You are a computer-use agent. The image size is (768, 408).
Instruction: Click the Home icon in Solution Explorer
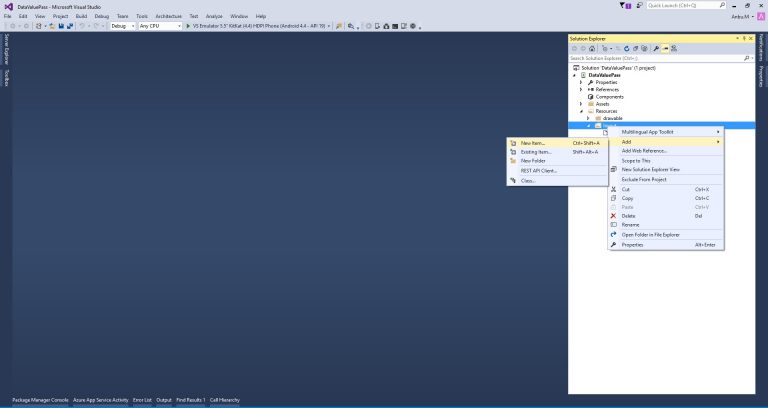coord(592,48)
